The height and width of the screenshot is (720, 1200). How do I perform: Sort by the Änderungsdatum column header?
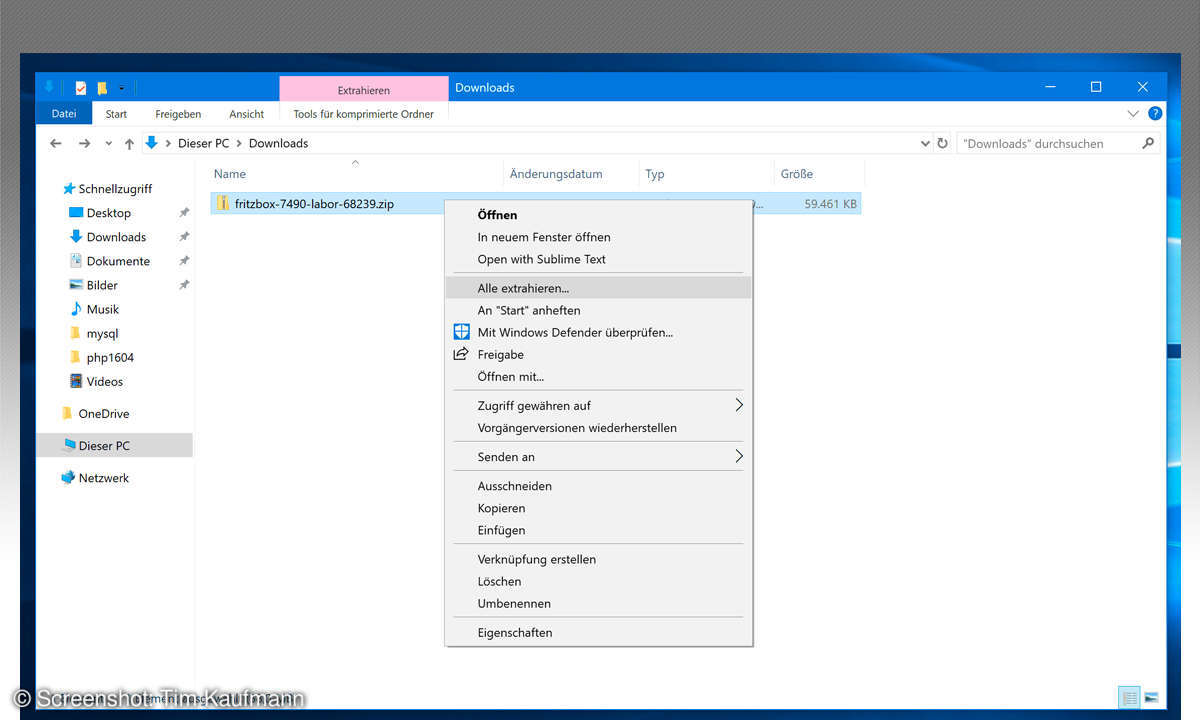click(x=571, y=174)
